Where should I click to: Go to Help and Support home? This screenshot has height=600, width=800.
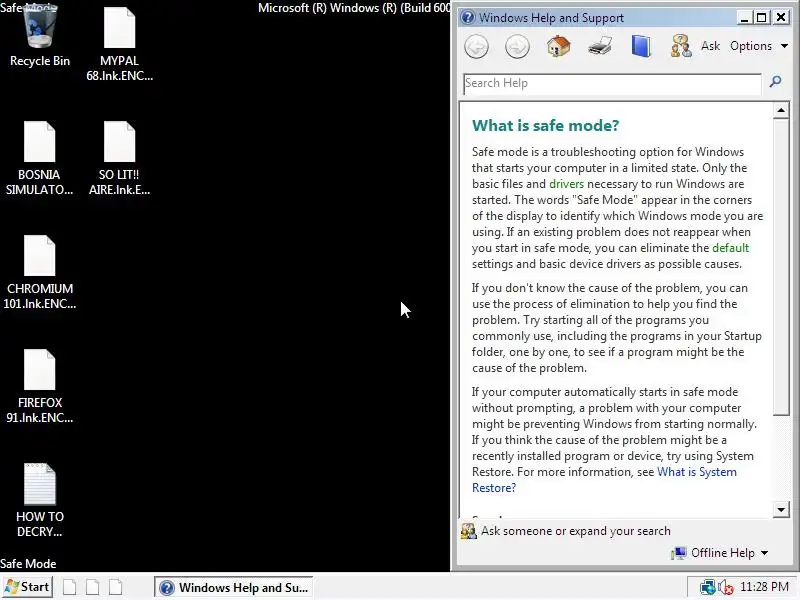558,46
